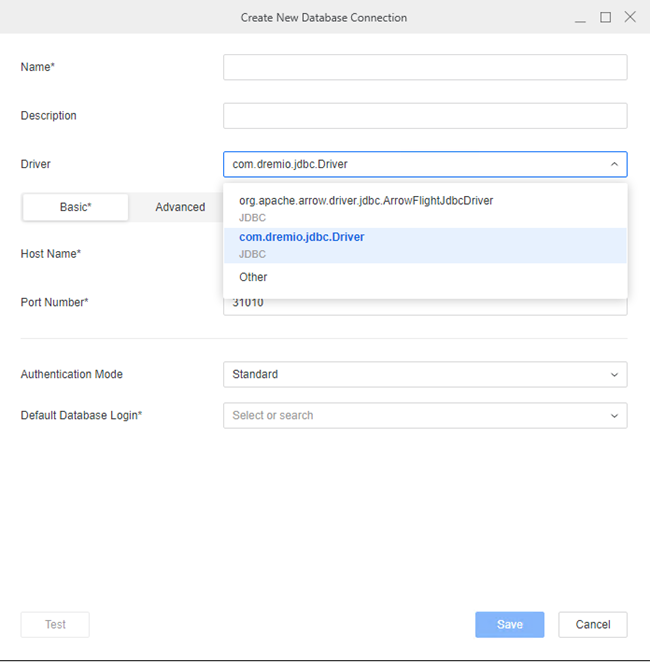The height and width of the screenshot is (663, 650).
Task: Open the Advanced tab
Action: point(180,207)
